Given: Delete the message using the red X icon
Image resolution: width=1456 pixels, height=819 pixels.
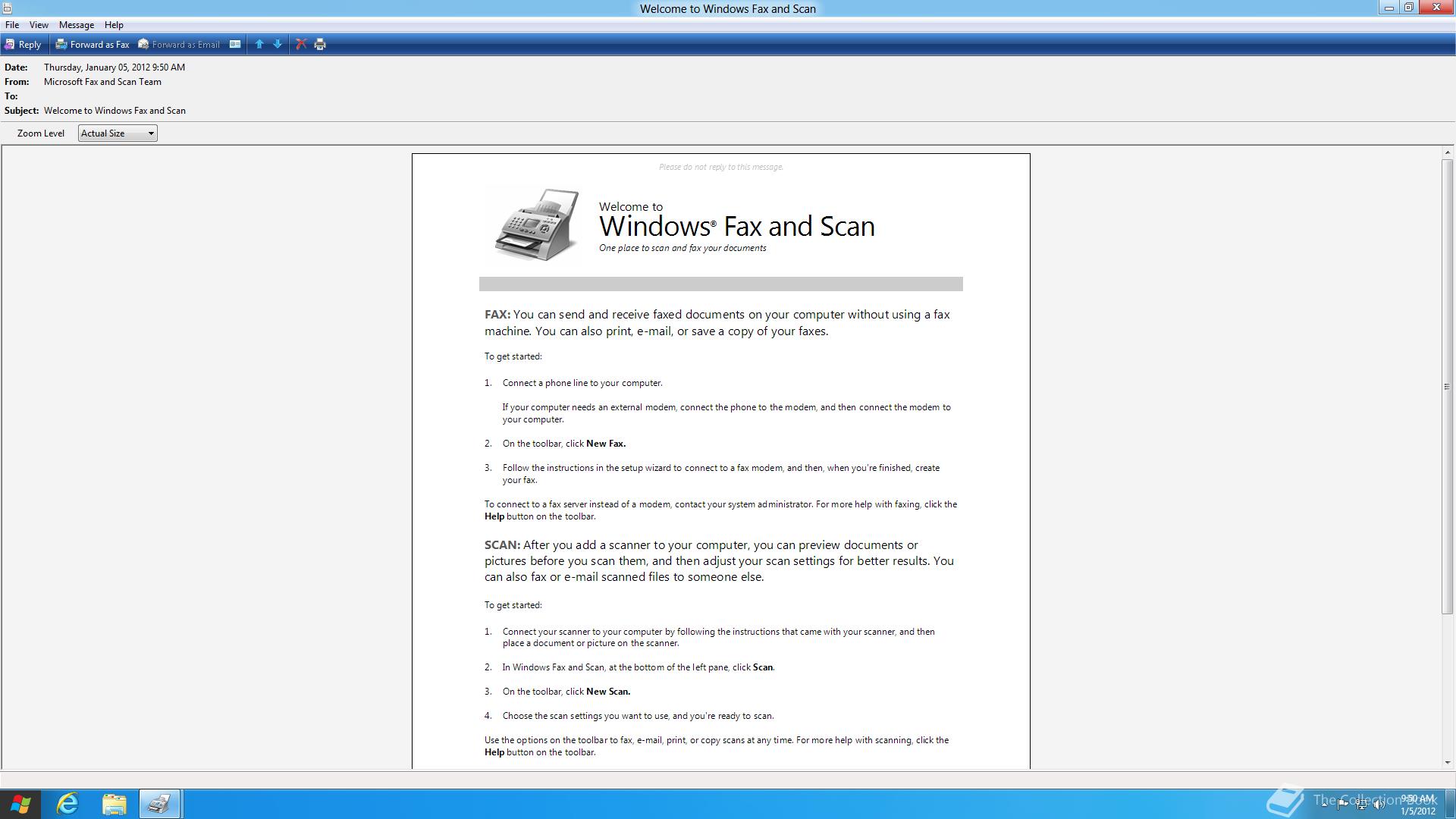Looking at the screenshot, I should [301, 45].
